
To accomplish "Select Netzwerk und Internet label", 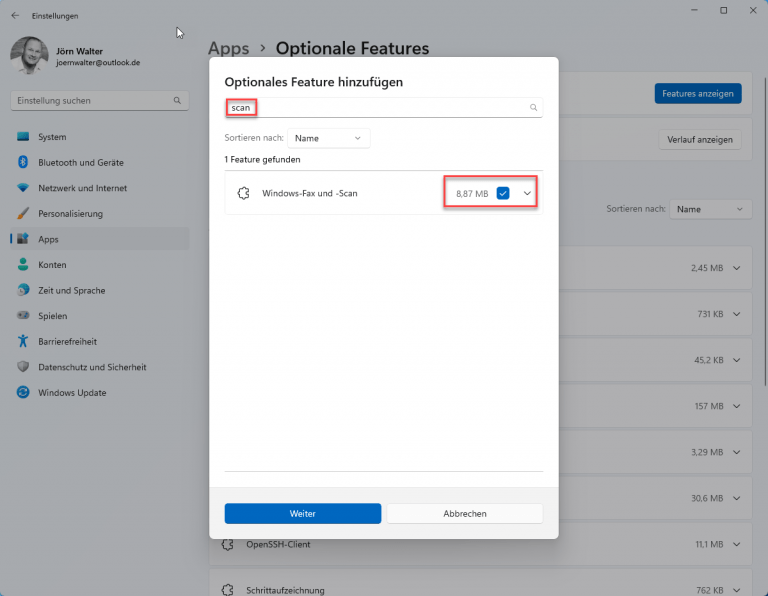I will 82,188.
